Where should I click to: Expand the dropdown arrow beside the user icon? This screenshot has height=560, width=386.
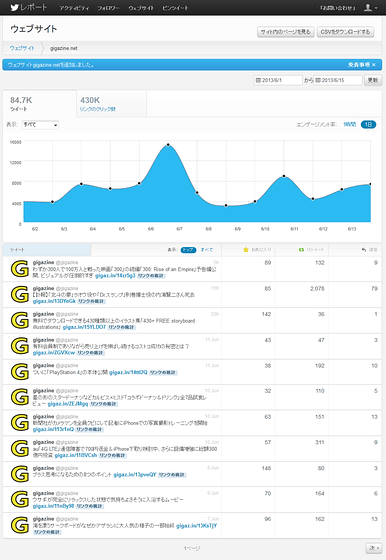click(x=376, y=8)
